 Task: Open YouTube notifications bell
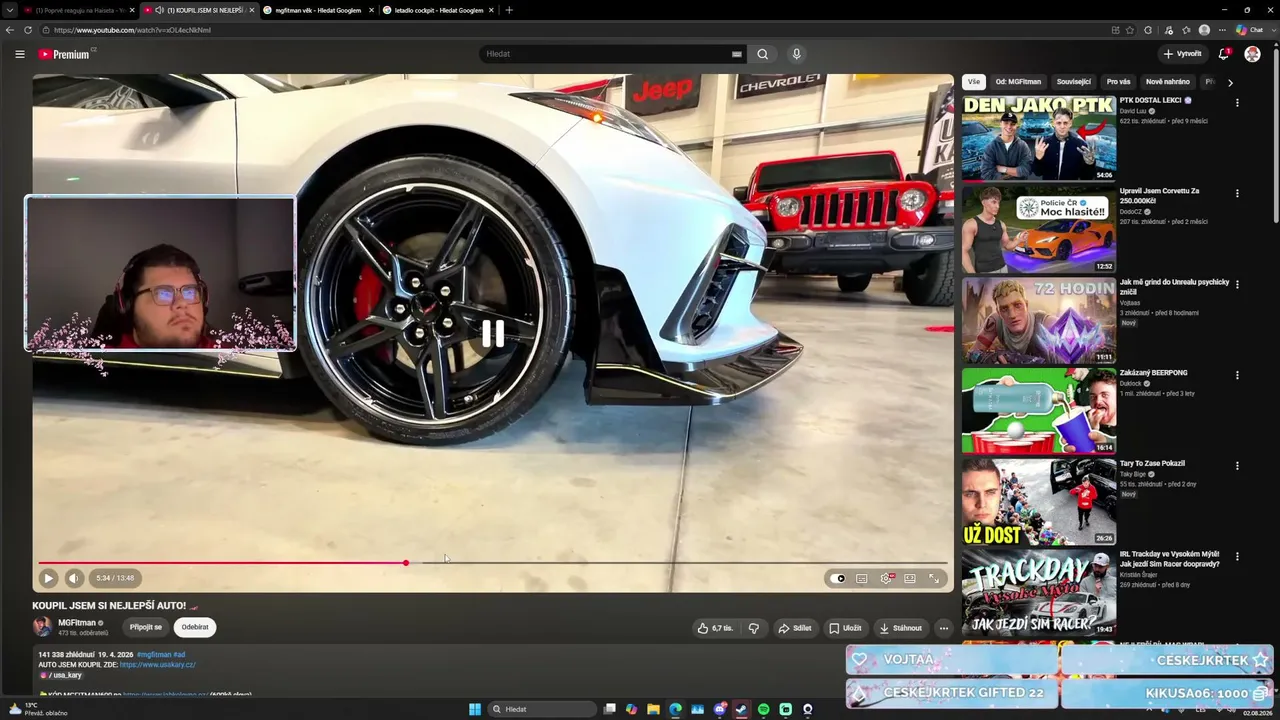point(1223,54)
